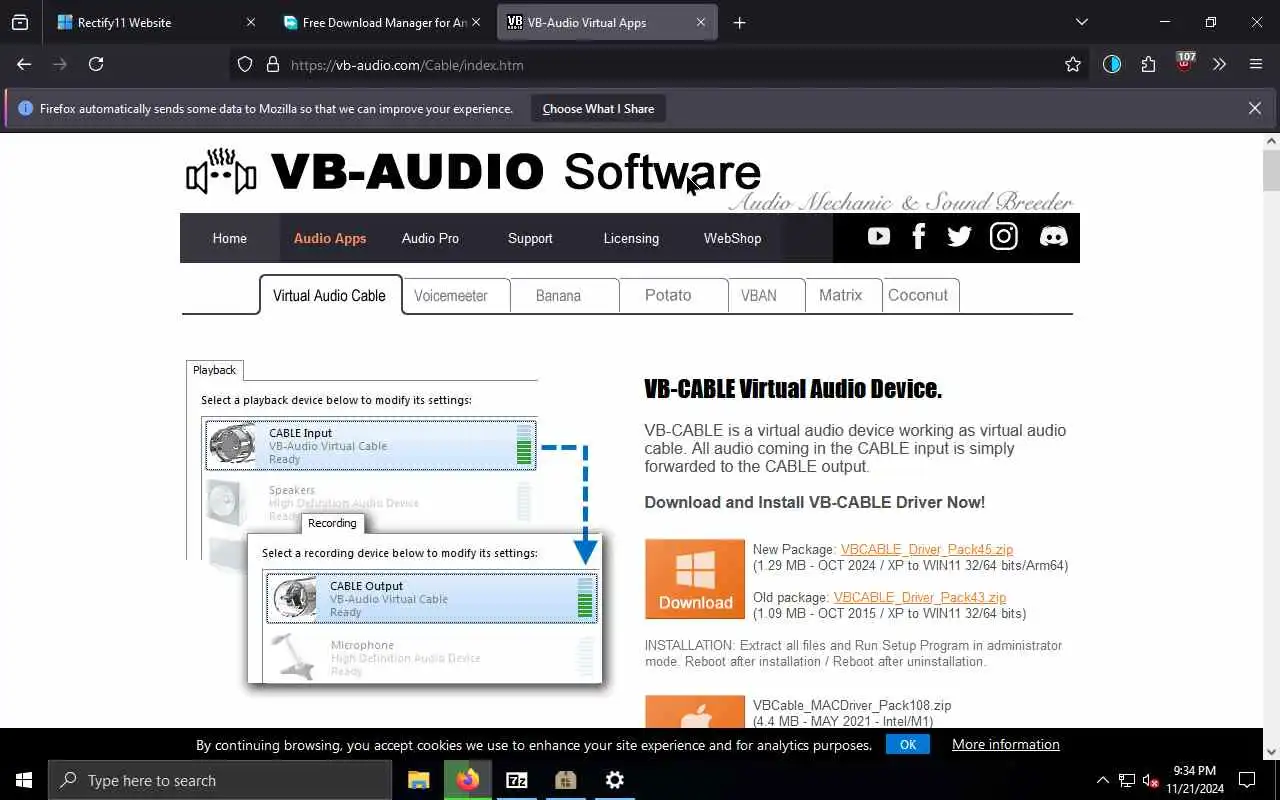This screenshot has height=800, width=1280.
Task: Open the WebShop menu item
Action: point(732,238)
